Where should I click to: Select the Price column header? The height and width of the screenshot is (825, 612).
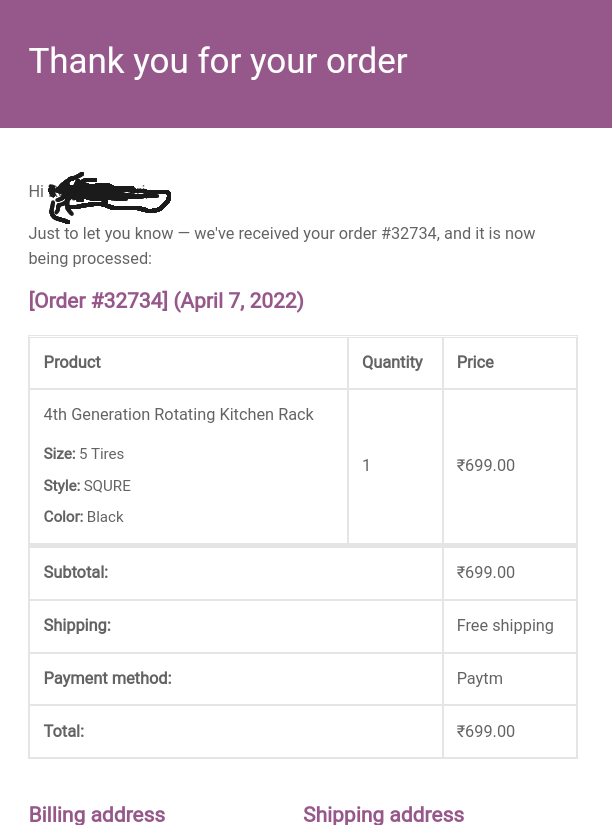coord(475,362)
